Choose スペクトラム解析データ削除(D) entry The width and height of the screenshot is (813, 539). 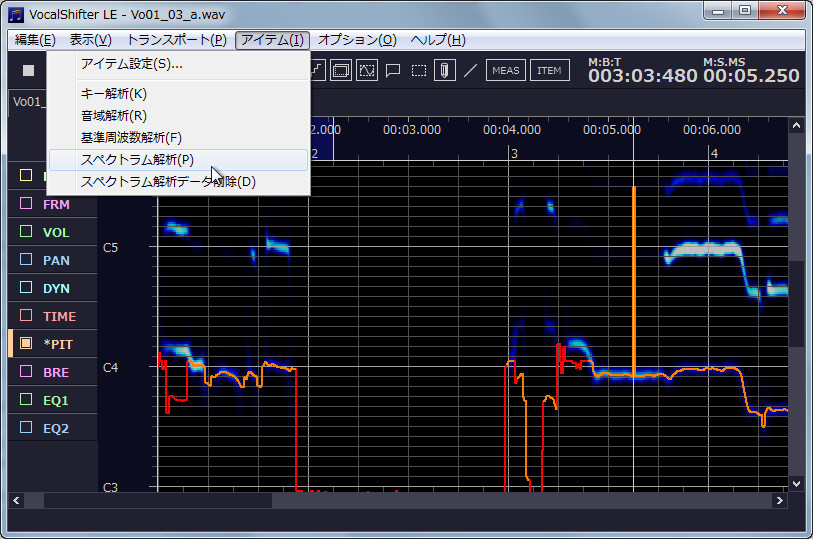pos(179,182)
